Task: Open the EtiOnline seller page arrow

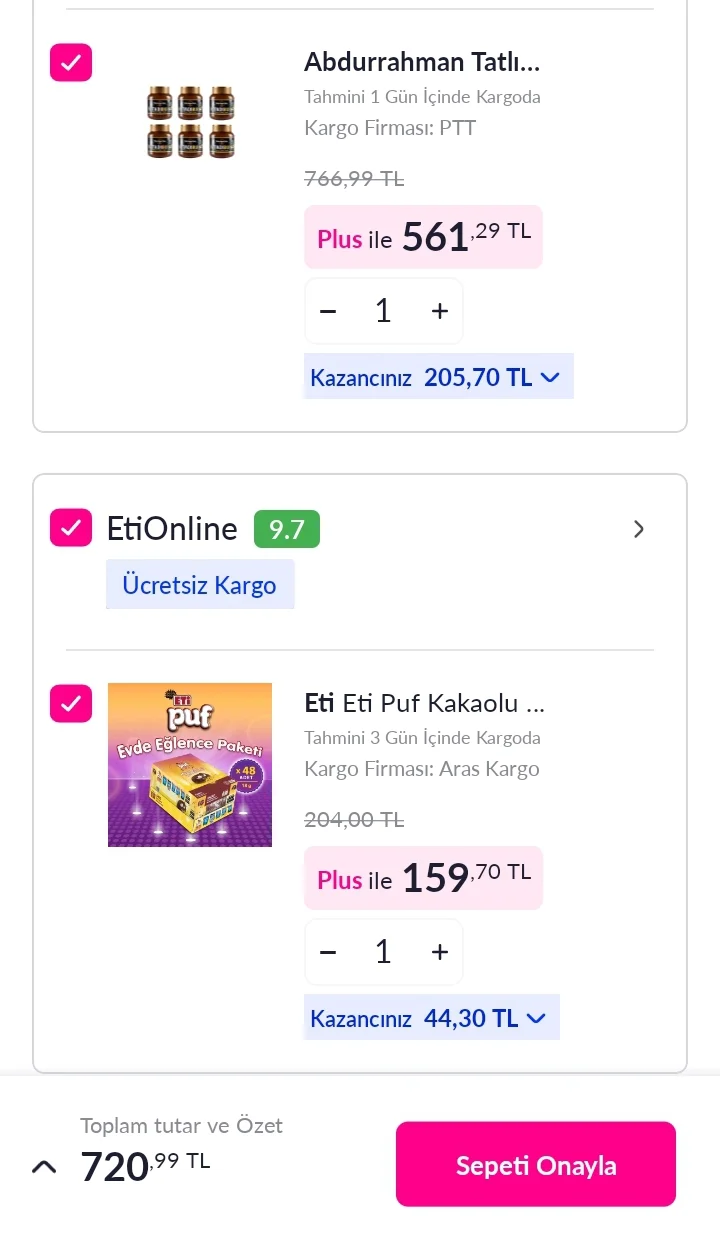Action: coord(639,529)
